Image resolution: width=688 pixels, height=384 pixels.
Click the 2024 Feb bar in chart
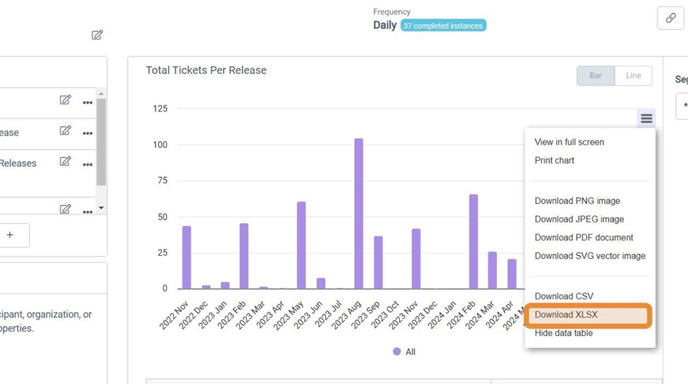(473, 242)
